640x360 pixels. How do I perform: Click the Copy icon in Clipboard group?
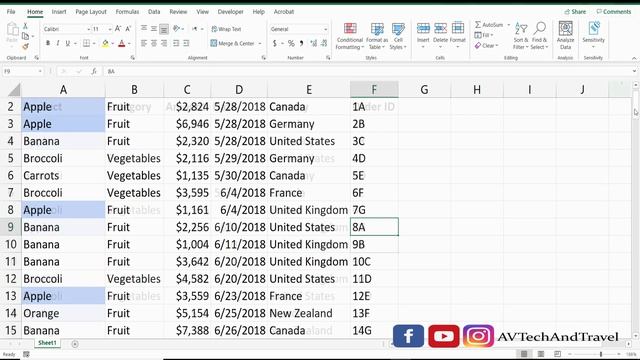point(25,37)
